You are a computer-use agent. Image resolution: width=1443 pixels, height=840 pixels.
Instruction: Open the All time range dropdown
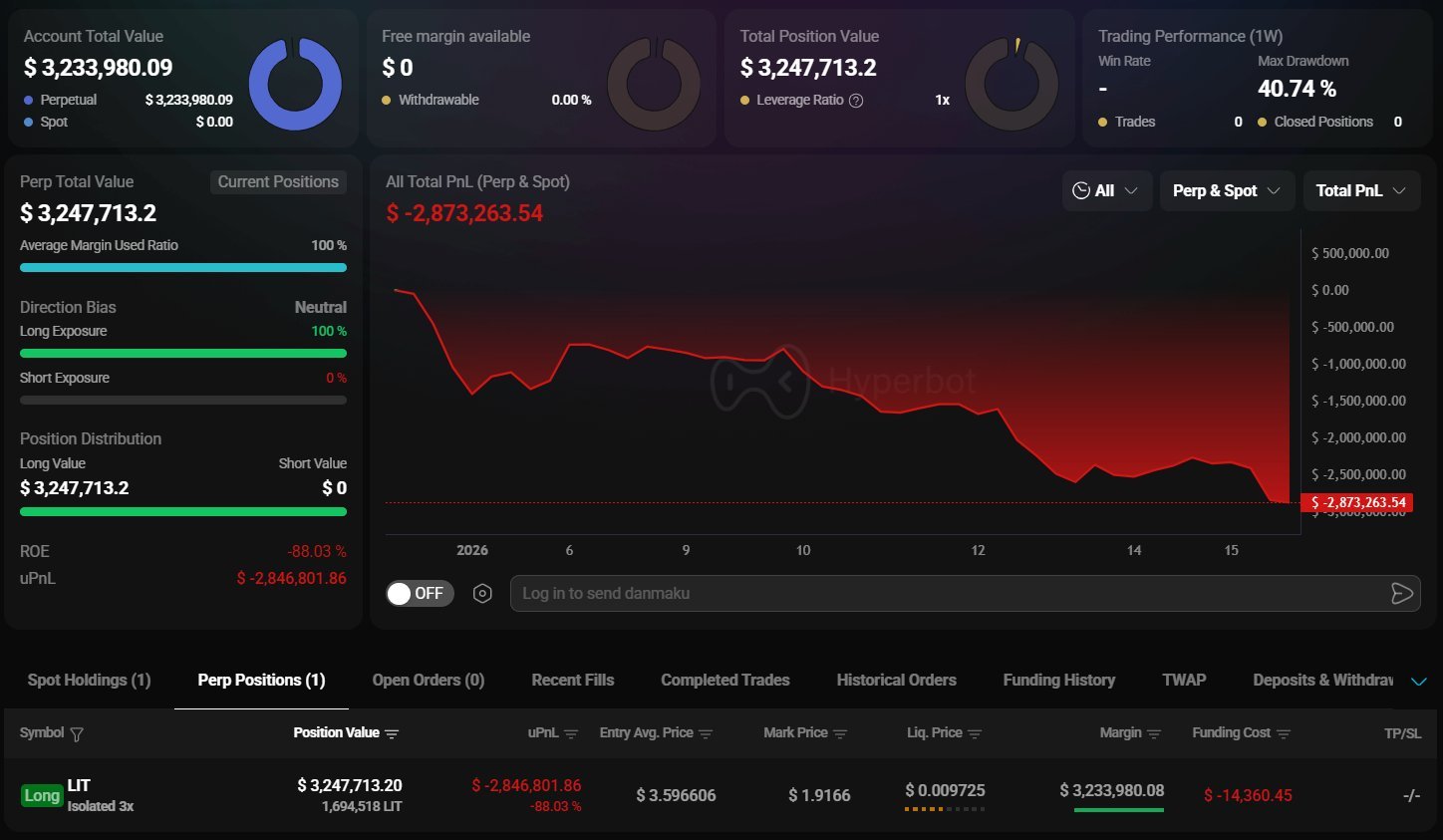[1106, 191]
